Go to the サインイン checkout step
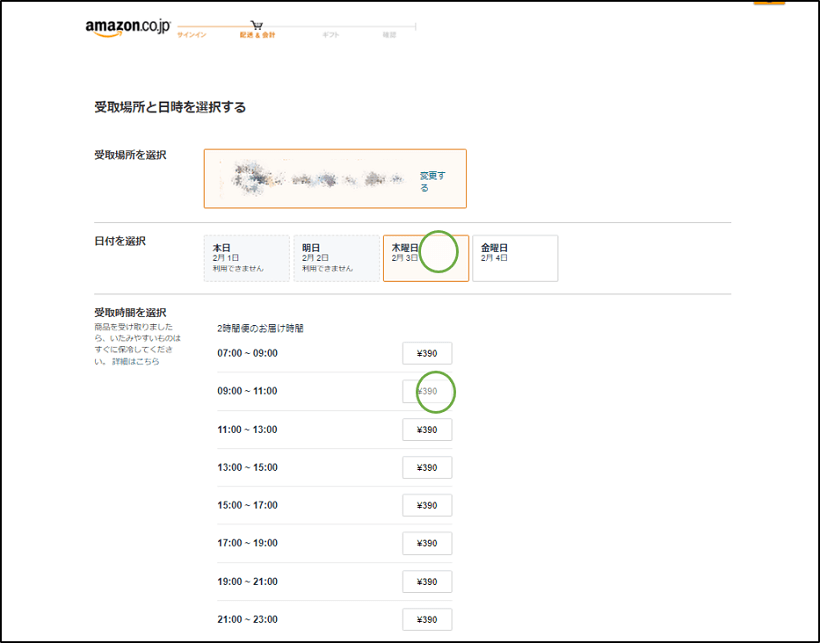The height and width of the screenshot is (643, 820). coord(191,35)
